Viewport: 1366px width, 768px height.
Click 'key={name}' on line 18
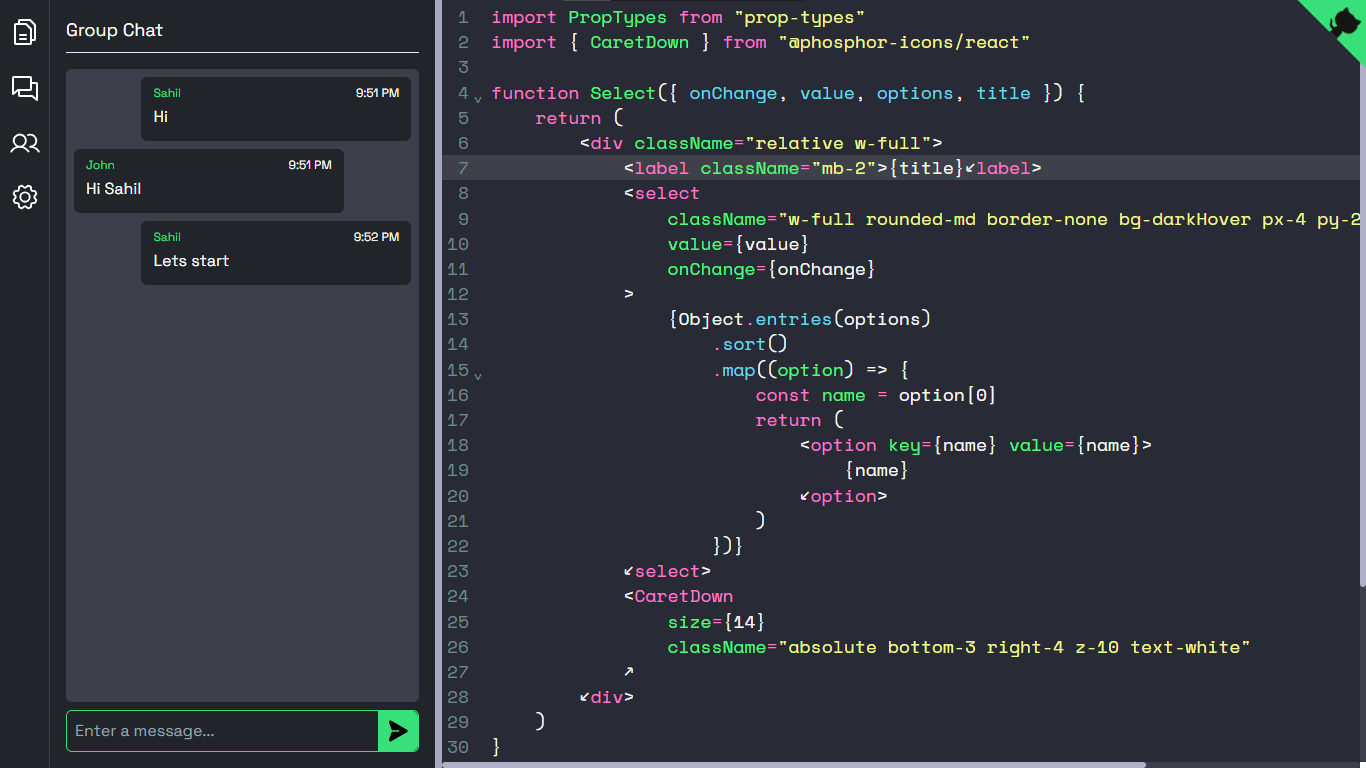pyautogui.click(x=942, y=445)
